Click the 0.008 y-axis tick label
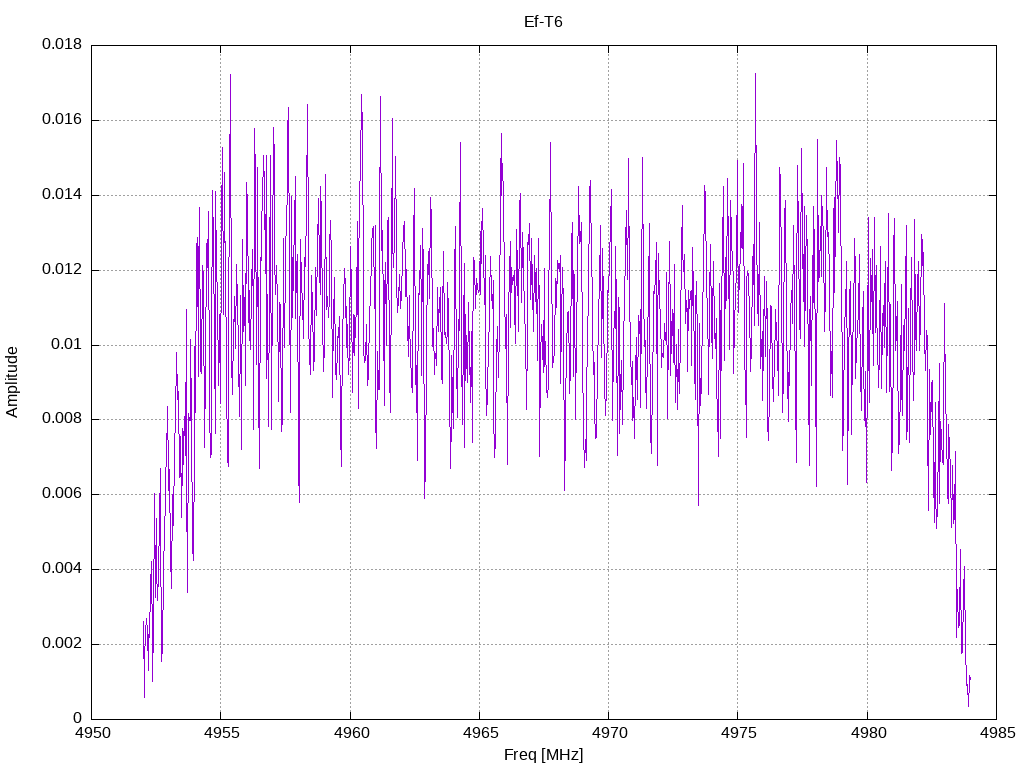This screenshot has width=1024, height=768. pyautogui.click(x=62, y=419)
